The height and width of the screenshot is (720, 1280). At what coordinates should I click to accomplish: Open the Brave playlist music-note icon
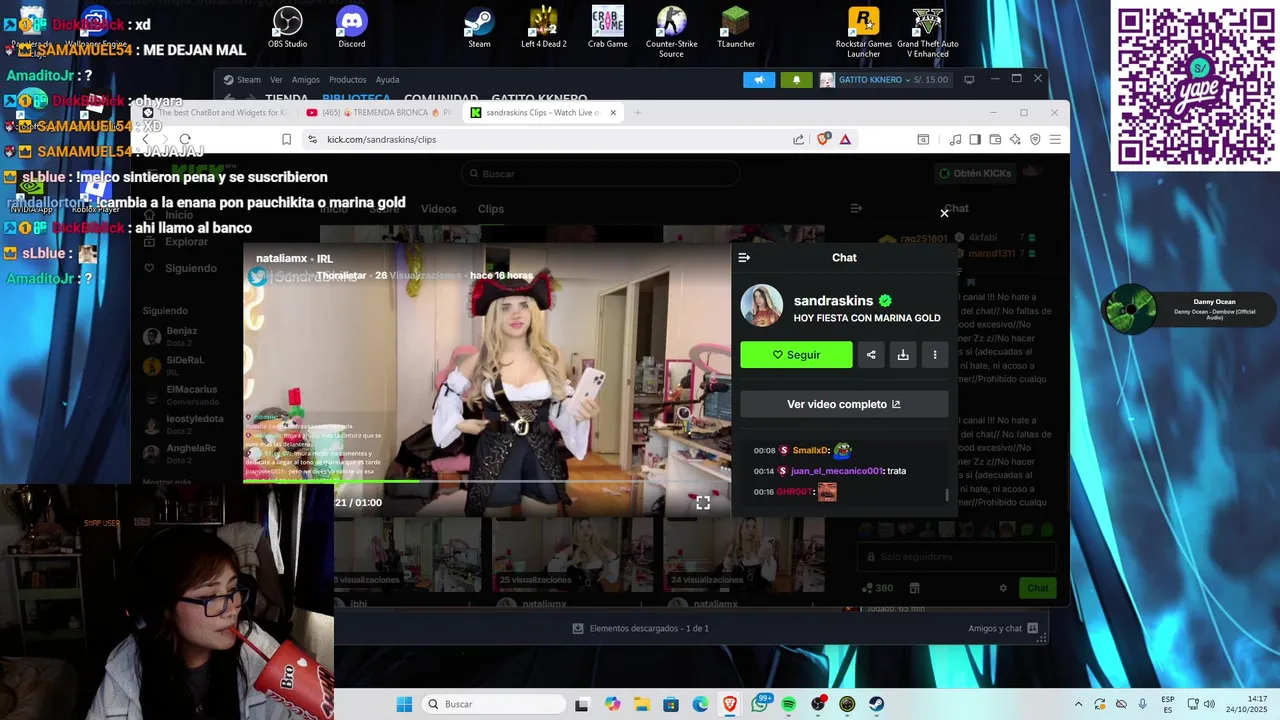pyautogui.click(x=955, y=139)
